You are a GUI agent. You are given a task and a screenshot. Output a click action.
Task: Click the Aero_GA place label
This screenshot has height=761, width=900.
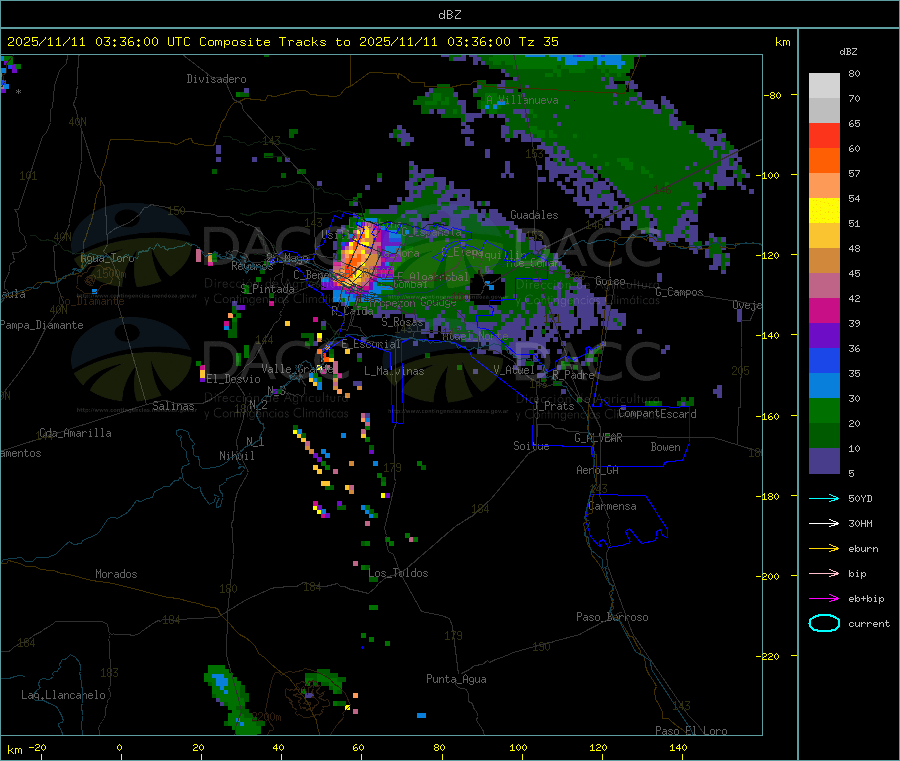point(598,470)
